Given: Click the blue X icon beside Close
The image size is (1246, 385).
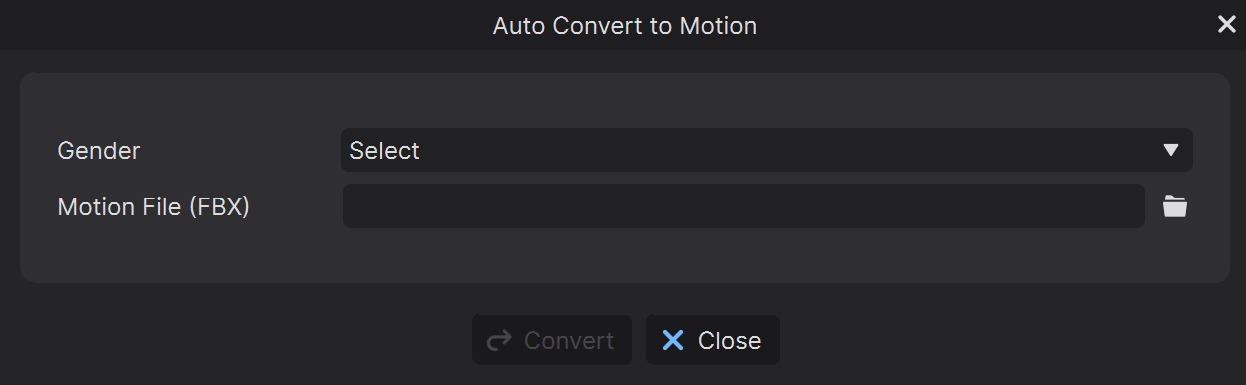Looking at the screenshot, I should point(673,341).
